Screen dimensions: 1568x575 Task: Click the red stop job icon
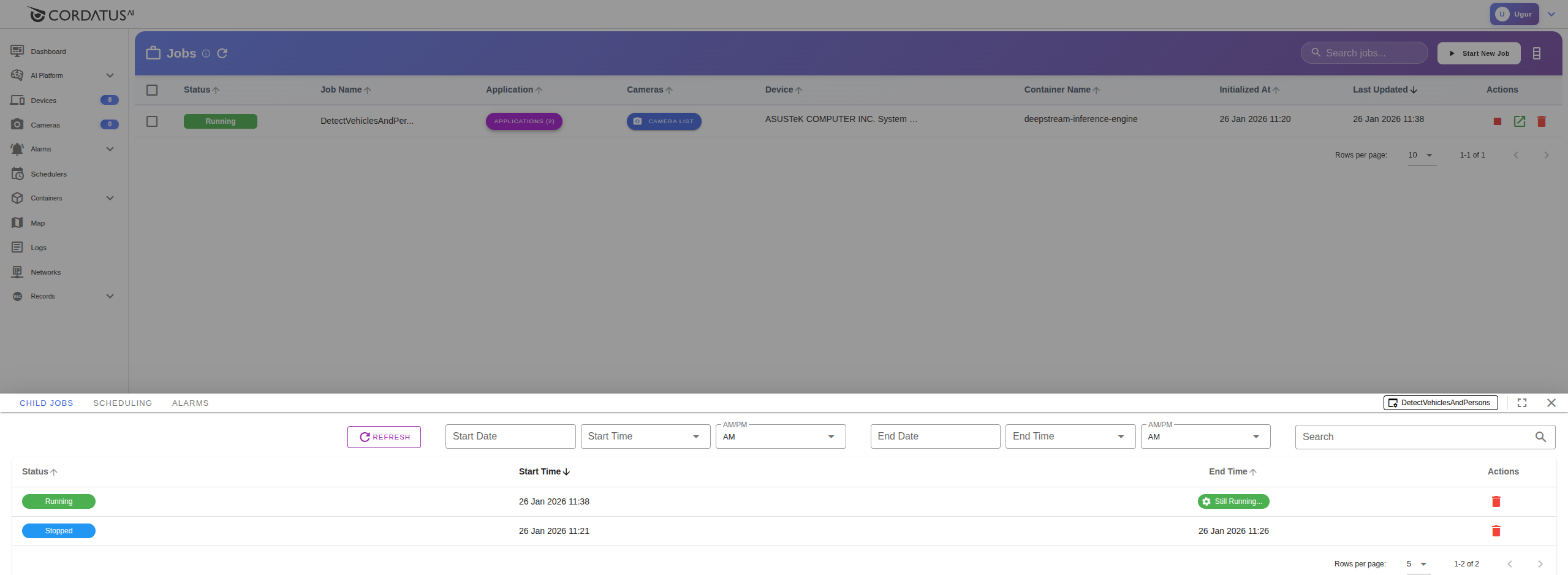[x=1497, y=121]
